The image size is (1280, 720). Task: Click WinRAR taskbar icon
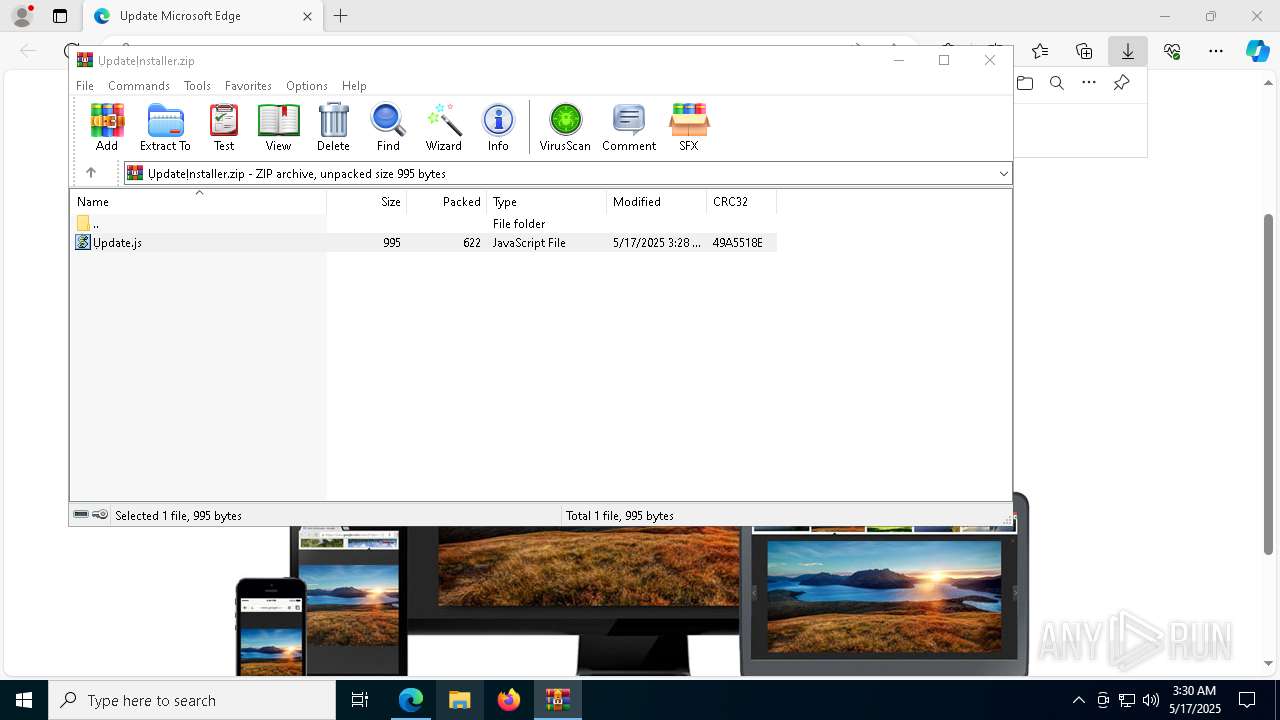pyautogui.click(x=558, y=700)
